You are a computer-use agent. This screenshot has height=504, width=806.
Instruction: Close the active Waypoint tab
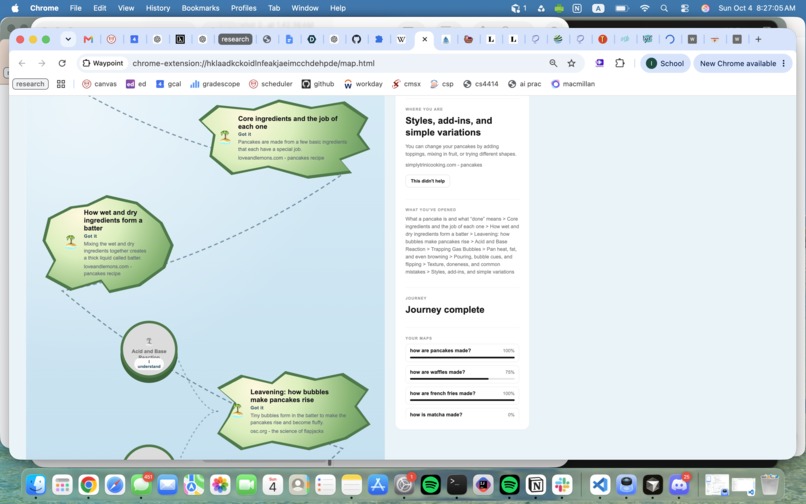(x=425, y=39)
